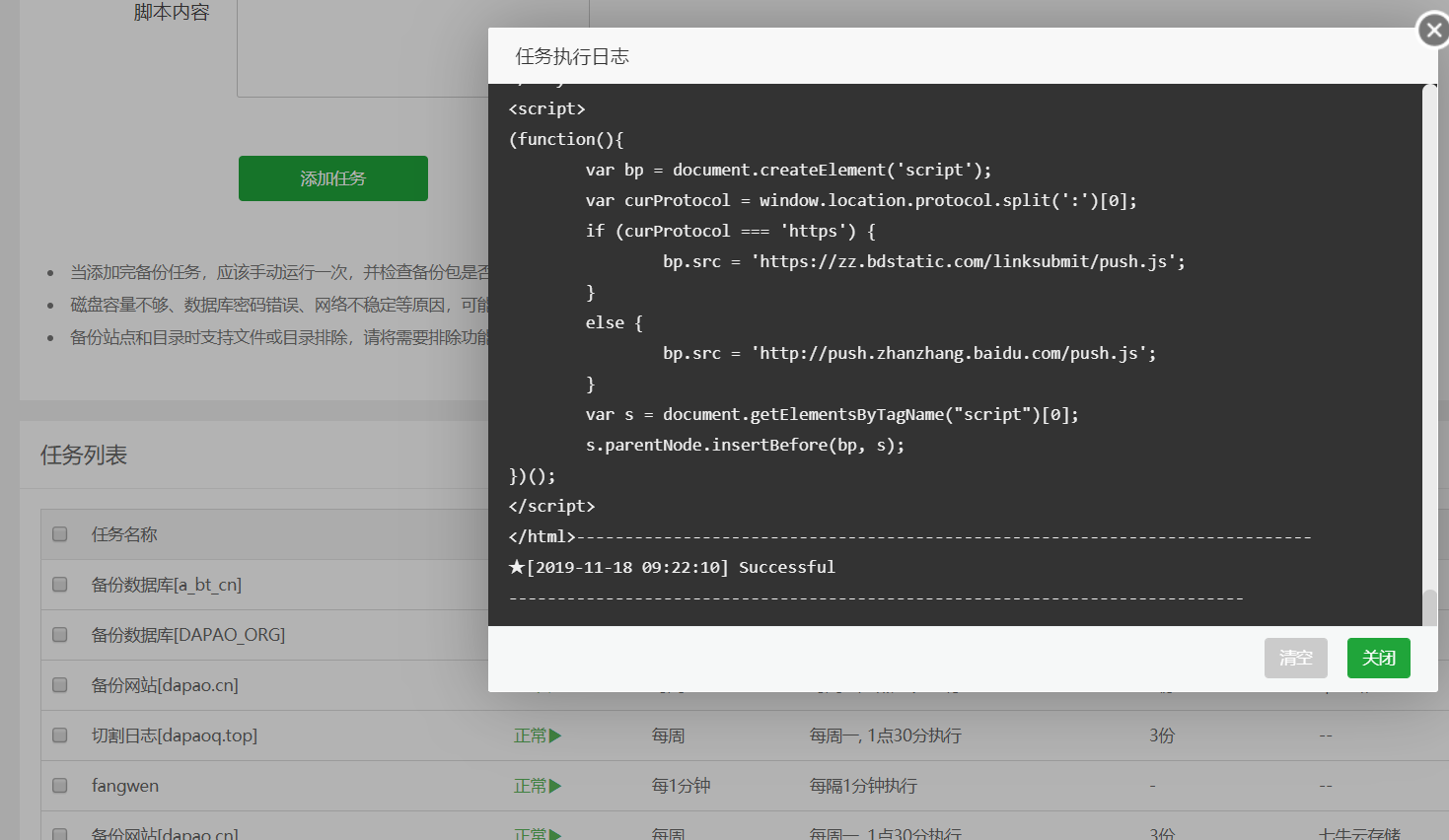This screenshot has height=840, width=1449.
Task: Click the hint starting with 磁盘容量不够
Action: (279, 305)
